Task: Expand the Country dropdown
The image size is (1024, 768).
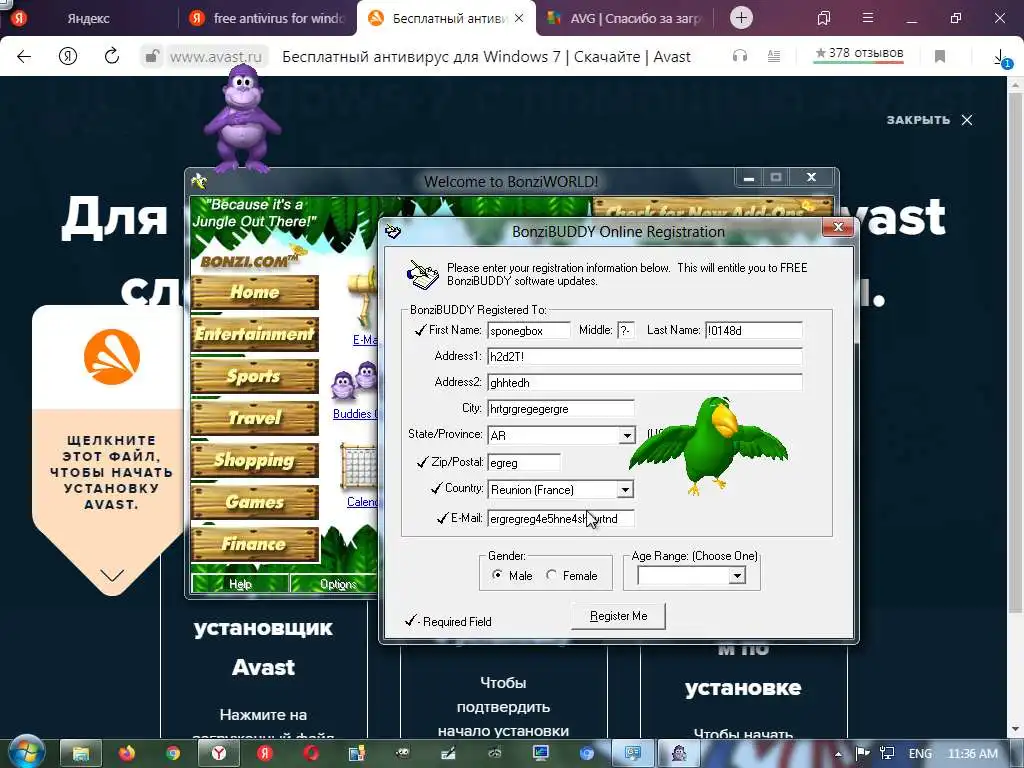Action: coord(625,489)
